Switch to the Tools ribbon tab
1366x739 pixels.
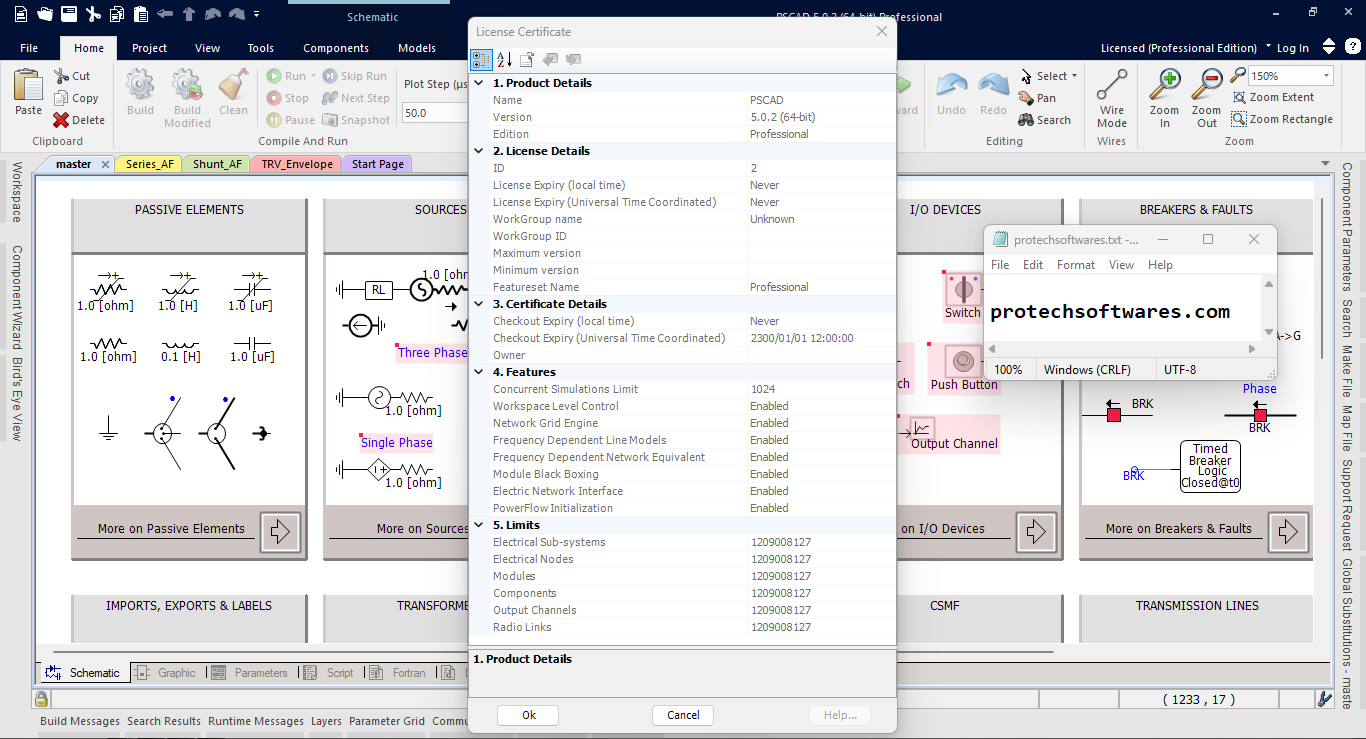point(261,48)
